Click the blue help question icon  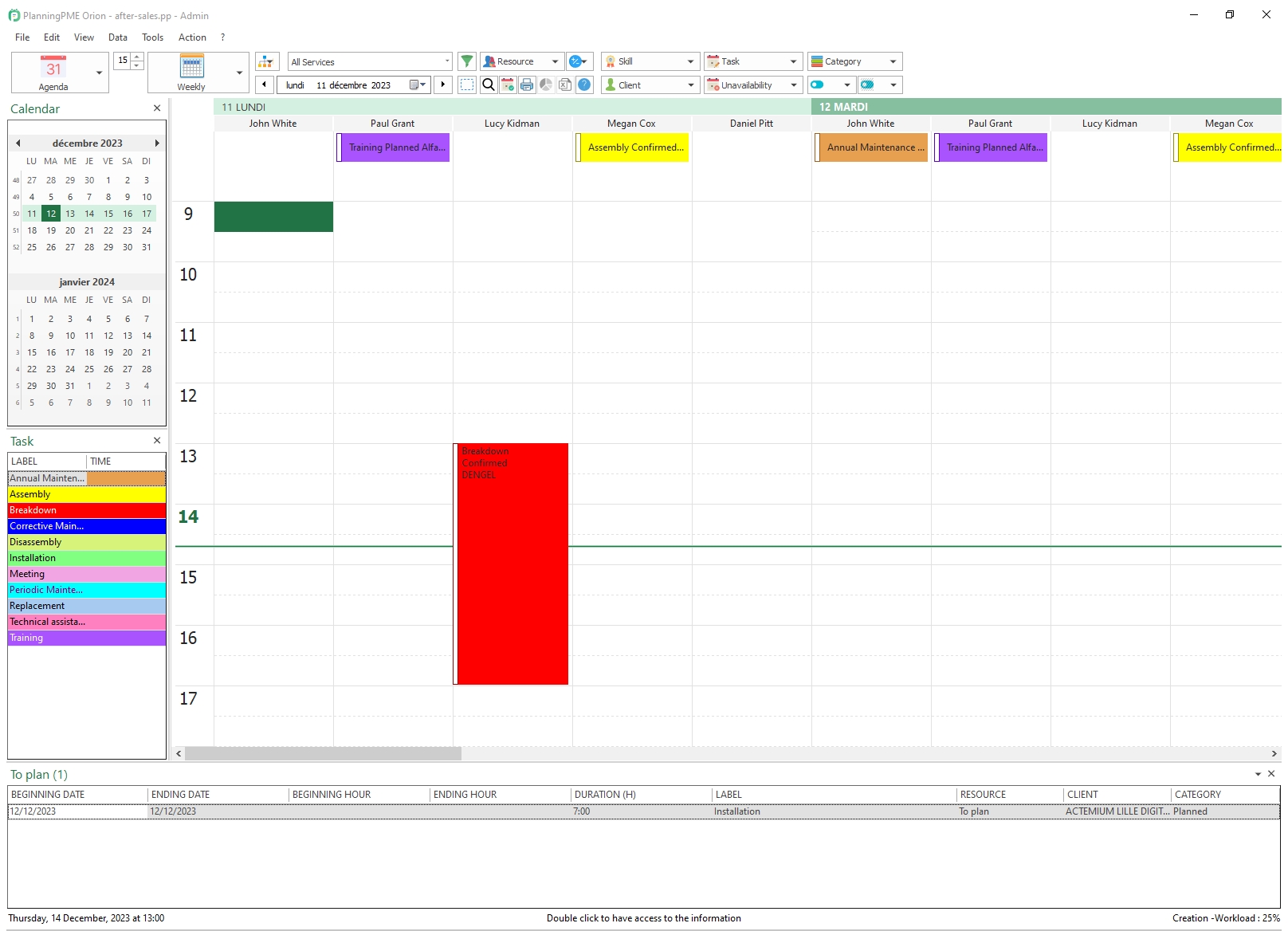click(584, 84)
